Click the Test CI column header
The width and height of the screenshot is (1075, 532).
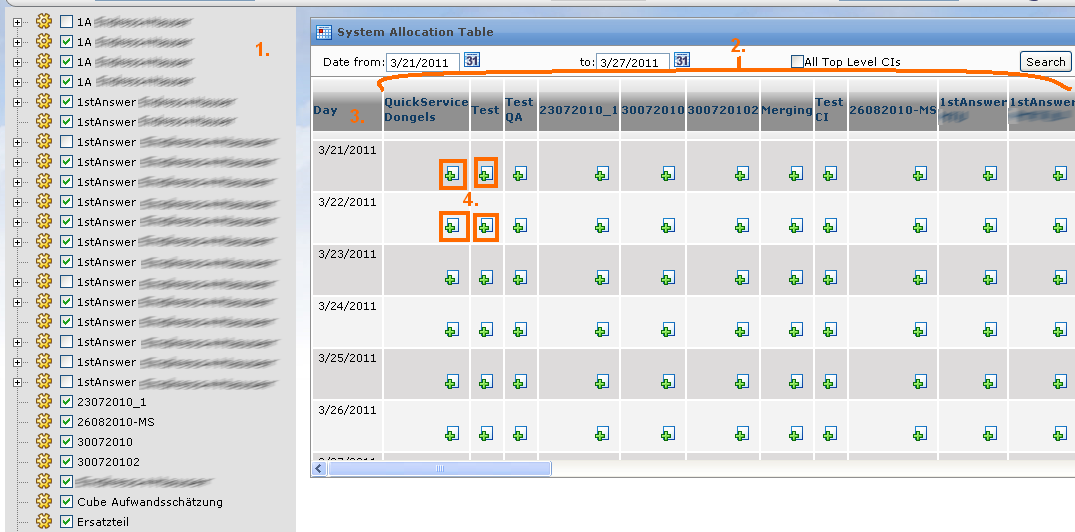tap(829, 109)
